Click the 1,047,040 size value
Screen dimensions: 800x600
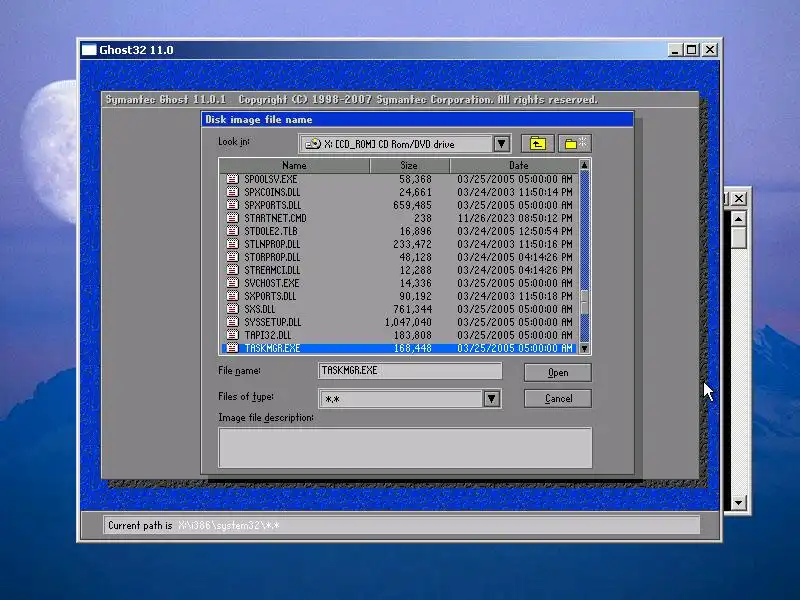408,322
